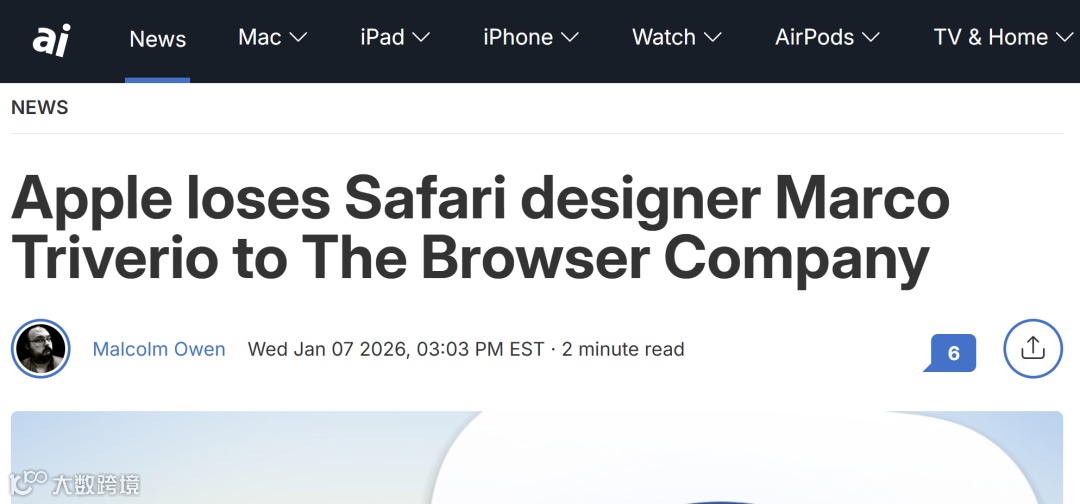Open Malcolm Owen's author avatar
Image resolution: width=1080 pixels, height=504 pixels.
41,349
